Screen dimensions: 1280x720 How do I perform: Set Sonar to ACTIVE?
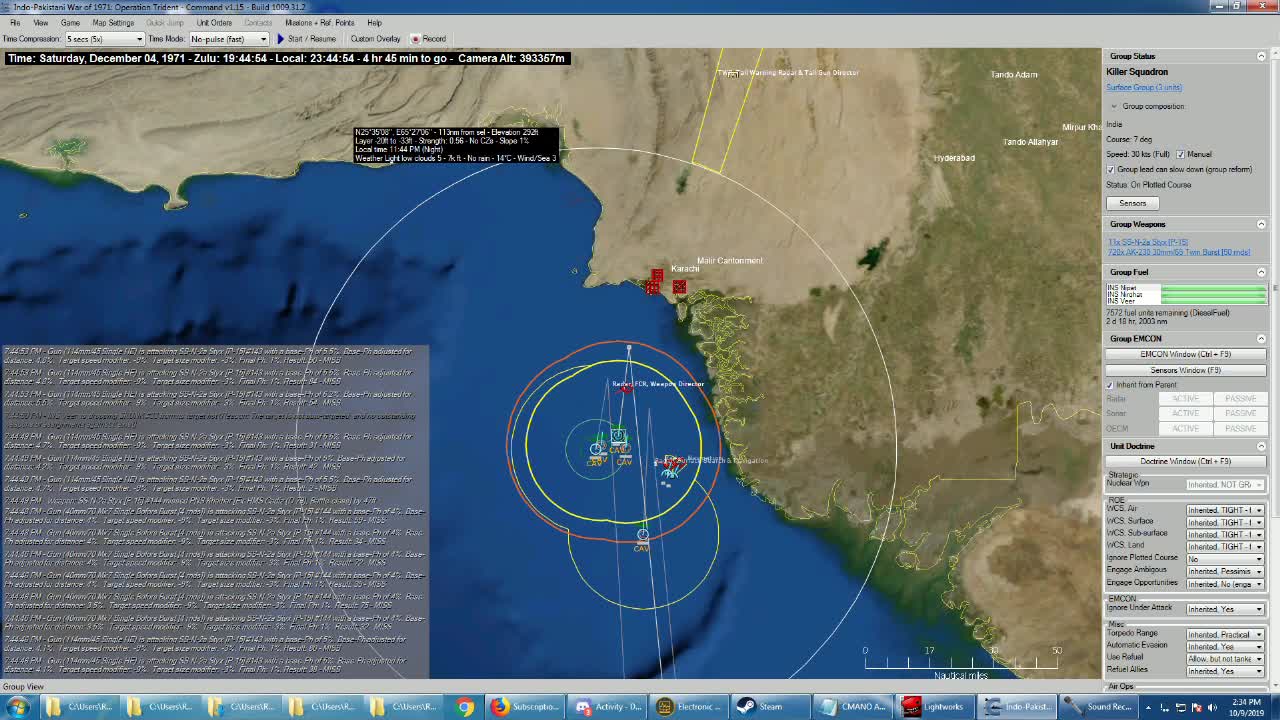click(x=1185, y=413)
